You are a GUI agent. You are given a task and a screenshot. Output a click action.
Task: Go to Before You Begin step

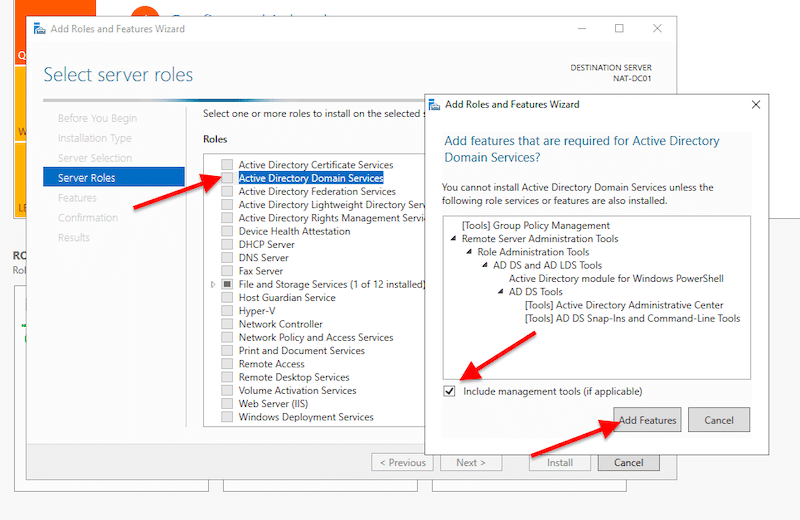[97, 118]
